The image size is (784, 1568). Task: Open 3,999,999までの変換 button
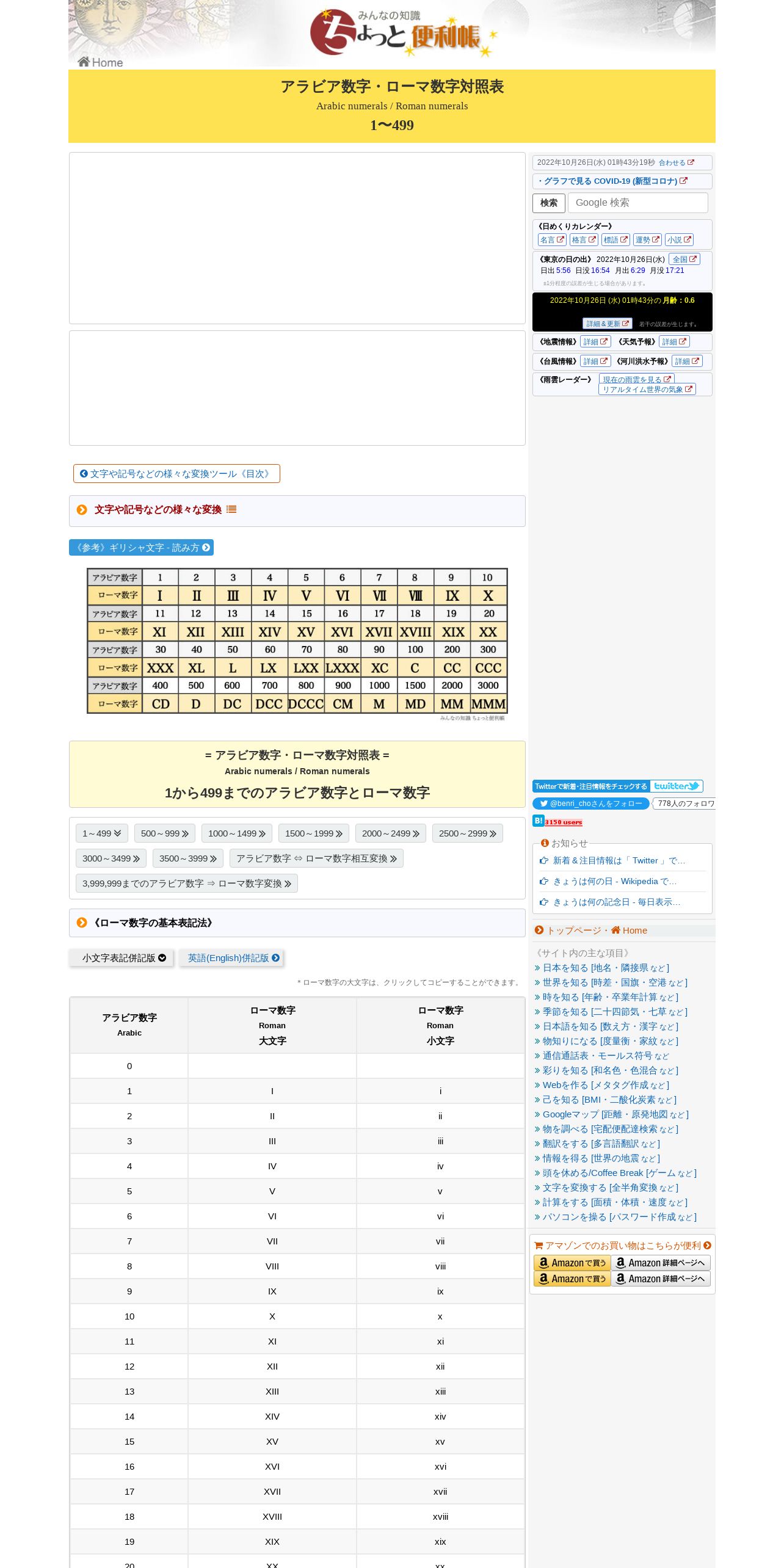click(x=187, y=884)
